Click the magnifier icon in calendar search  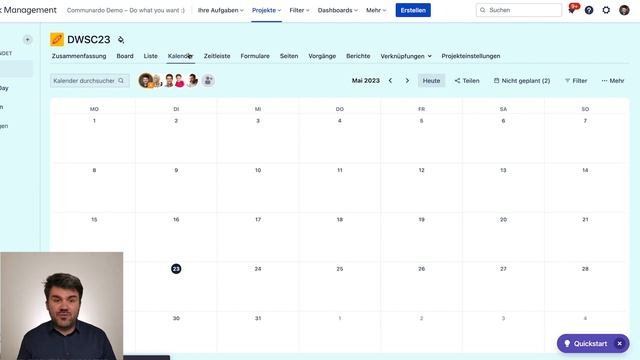[x=121, y=80]
